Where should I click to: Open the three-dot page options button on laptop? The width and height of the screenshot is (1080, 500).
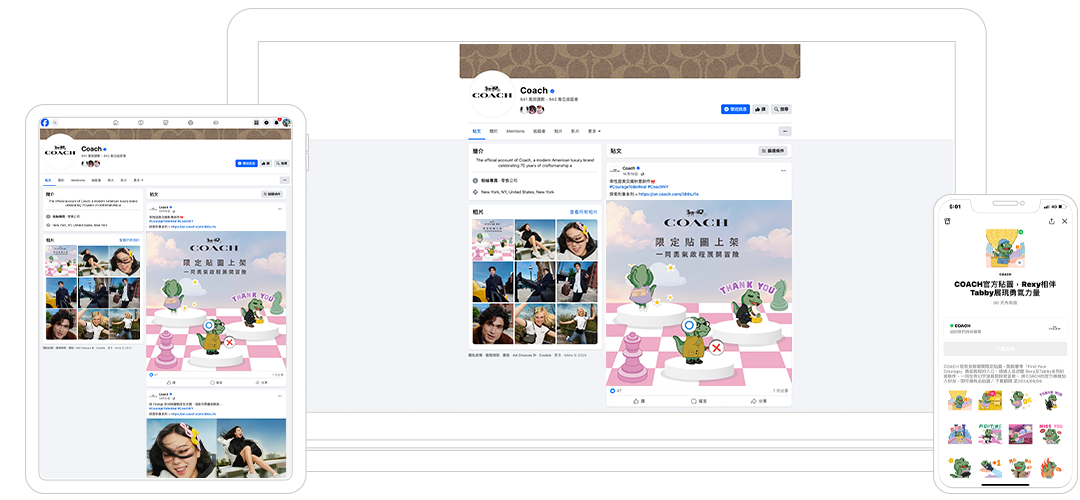click(785, 131)
